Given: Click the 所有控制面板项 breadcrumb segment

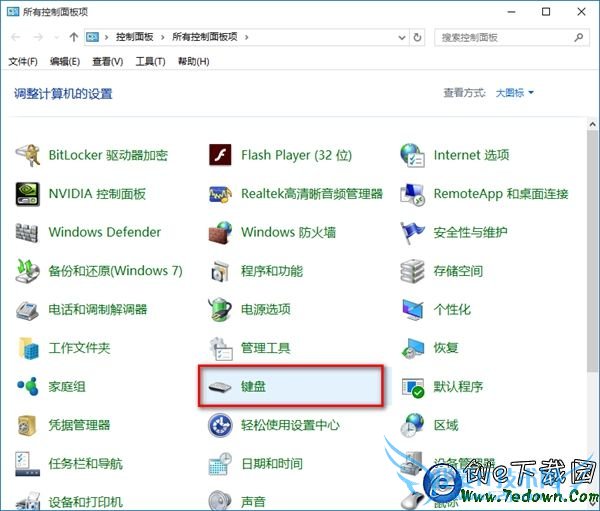Looking at the screenshot, I should 205,37.
